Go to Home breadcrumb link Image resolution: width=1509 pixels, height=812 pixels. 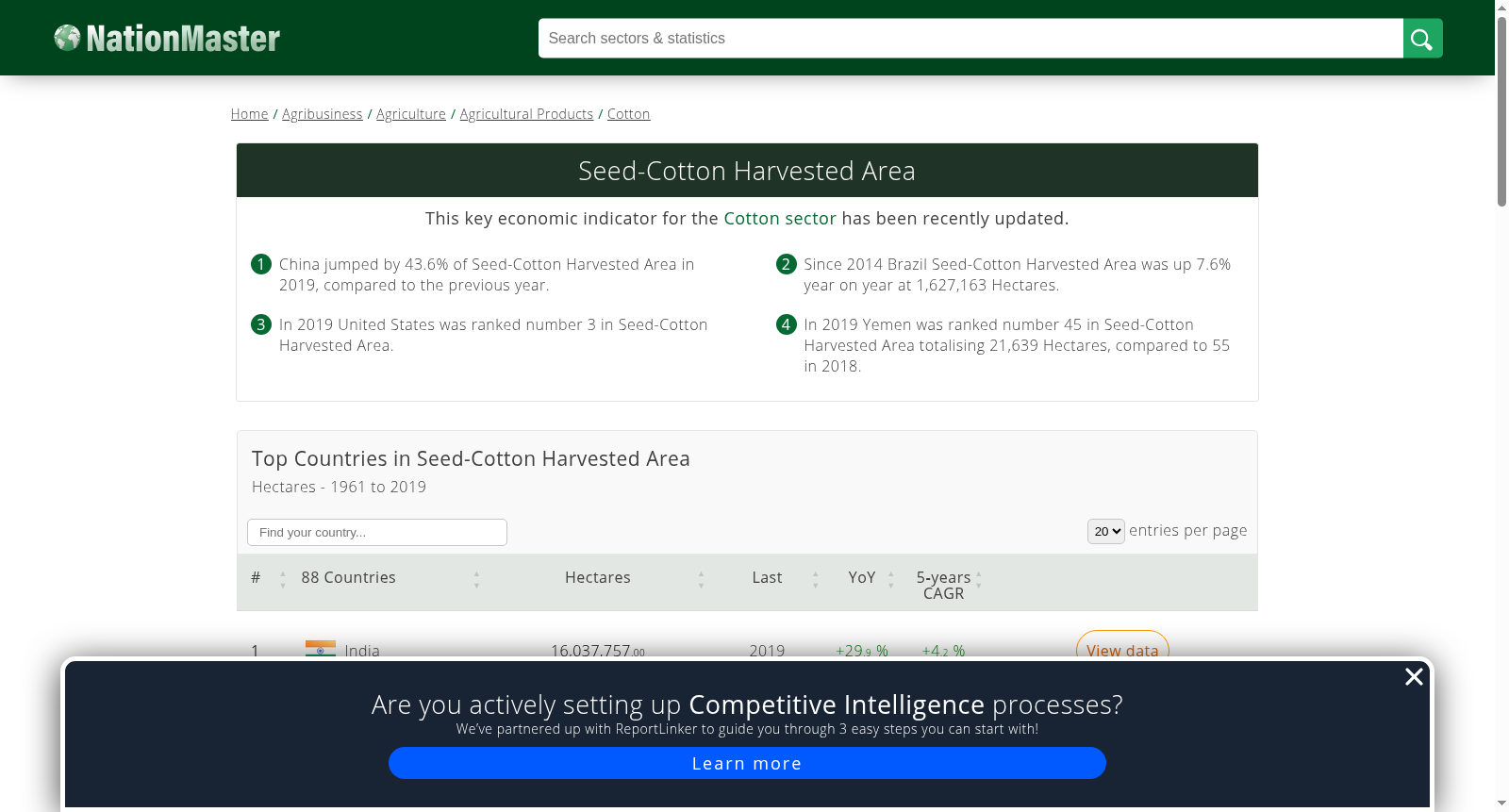249,114
